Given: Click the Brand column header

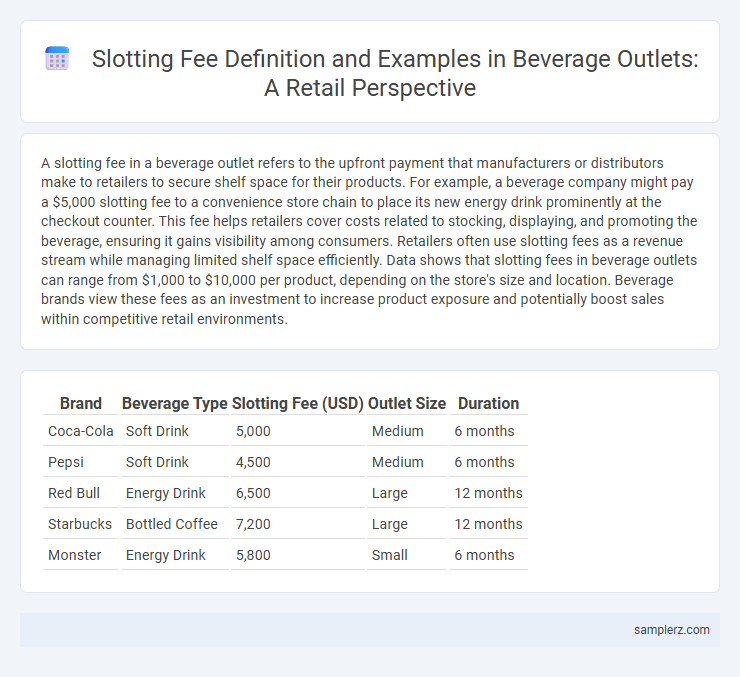Looking at the screenshot, I should (x=81, y=403).
